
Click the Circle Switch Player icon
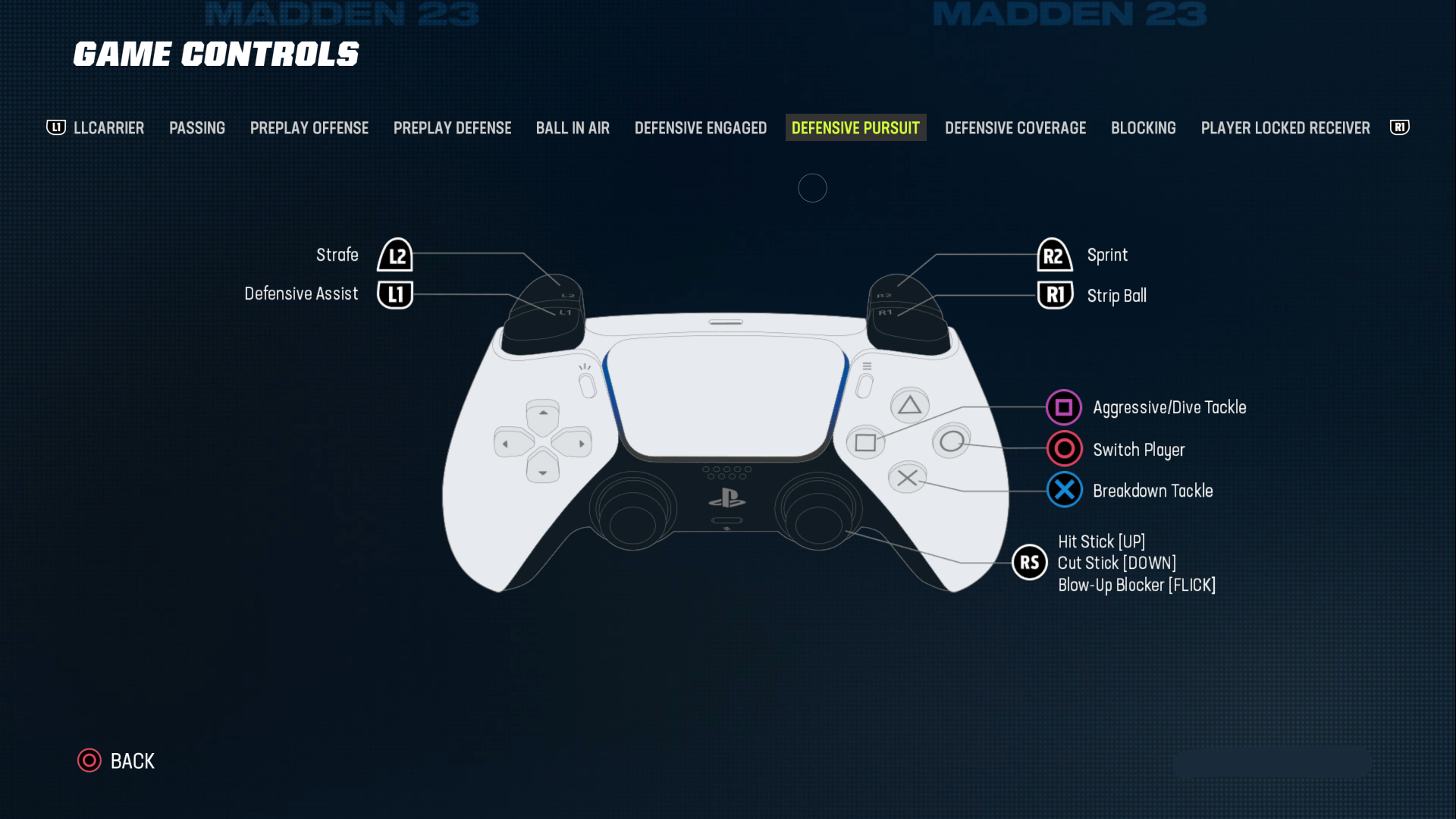click(x=1063, y=448)
